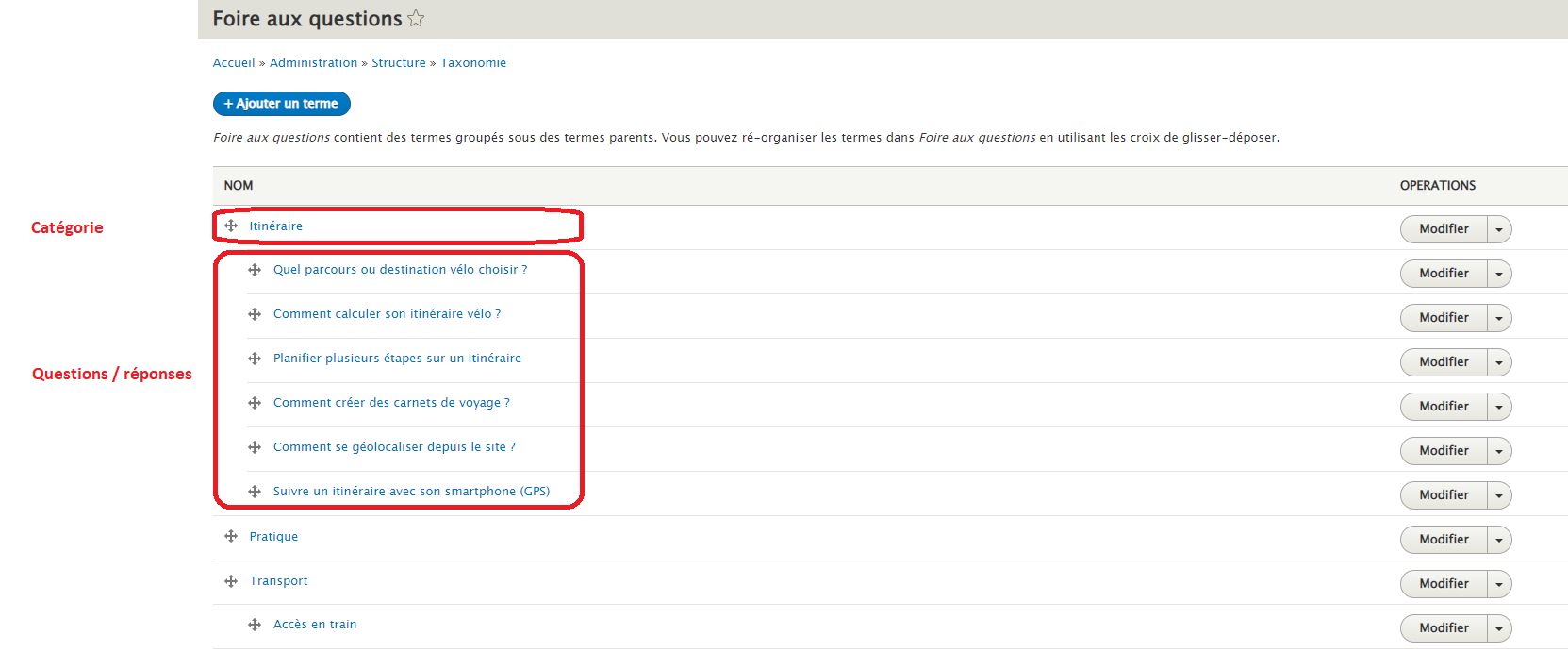Go to Administration in breadcrumb

point(313,63)
